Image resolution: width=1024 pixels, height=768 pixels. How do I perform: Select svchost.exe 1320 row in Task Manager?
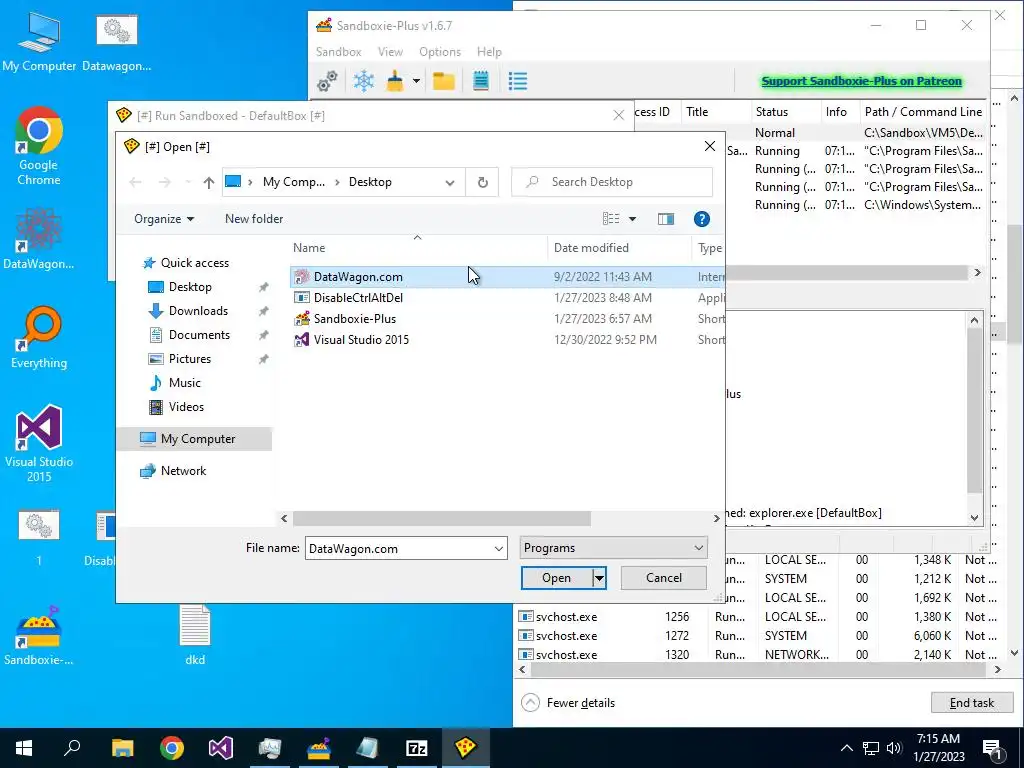[x=760, y=654]
